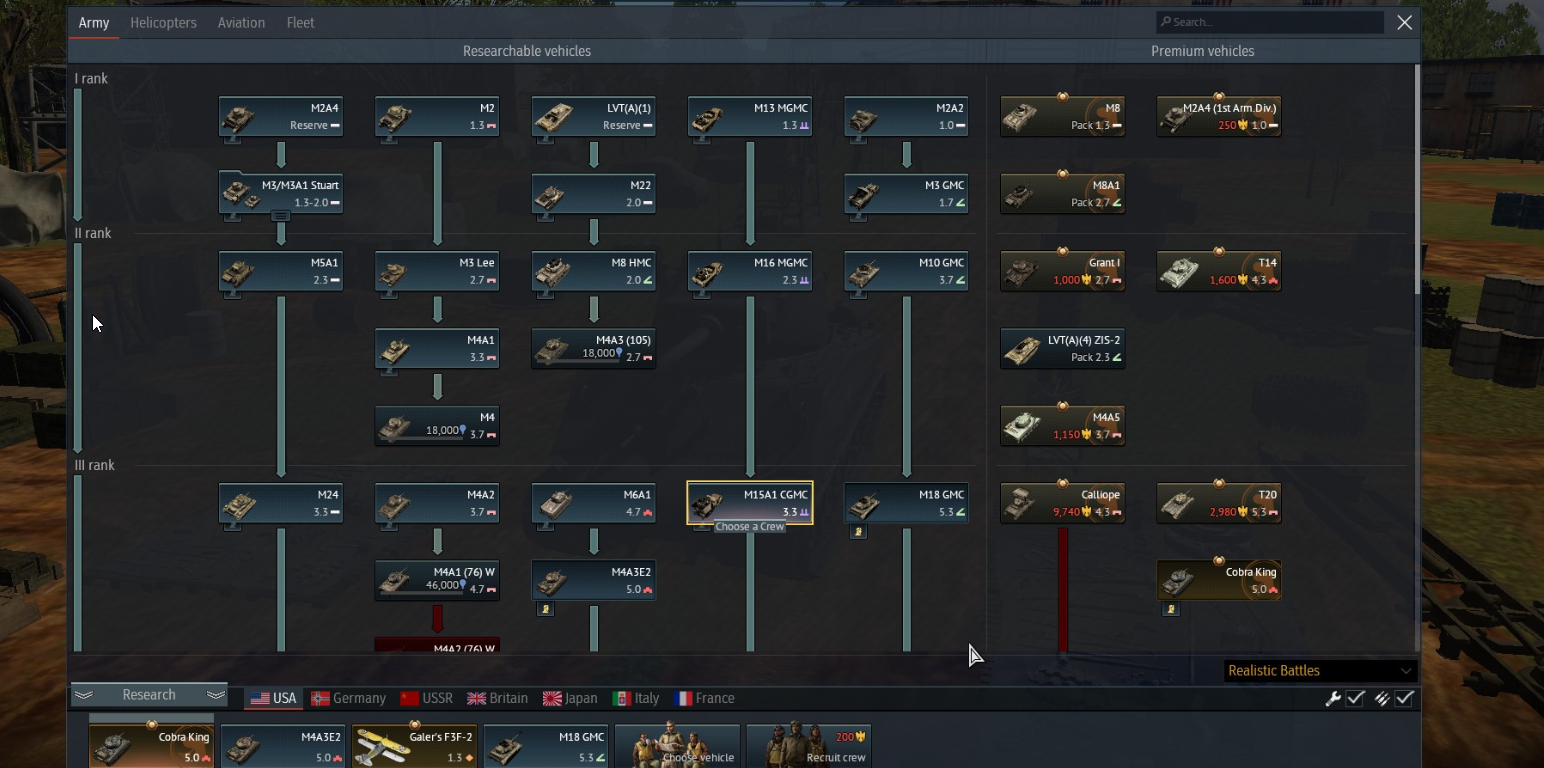The width and height of the screenshot is (1544, 768).
Task: Select the premium Calliope tank
Action: [x=1062, y=504]
